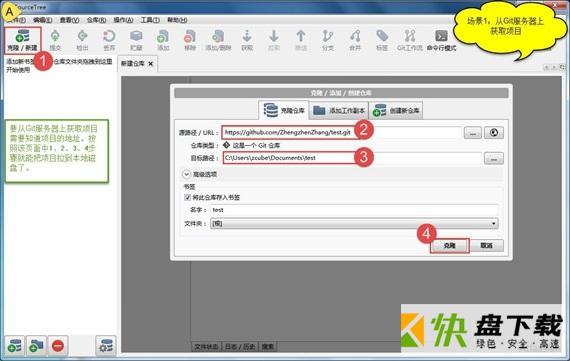Image resolution: width=570 pixels, height=361 pixels.
Task: Click the Clone / New (克隆/新建) toolbar icon
Action: [23, 40]
